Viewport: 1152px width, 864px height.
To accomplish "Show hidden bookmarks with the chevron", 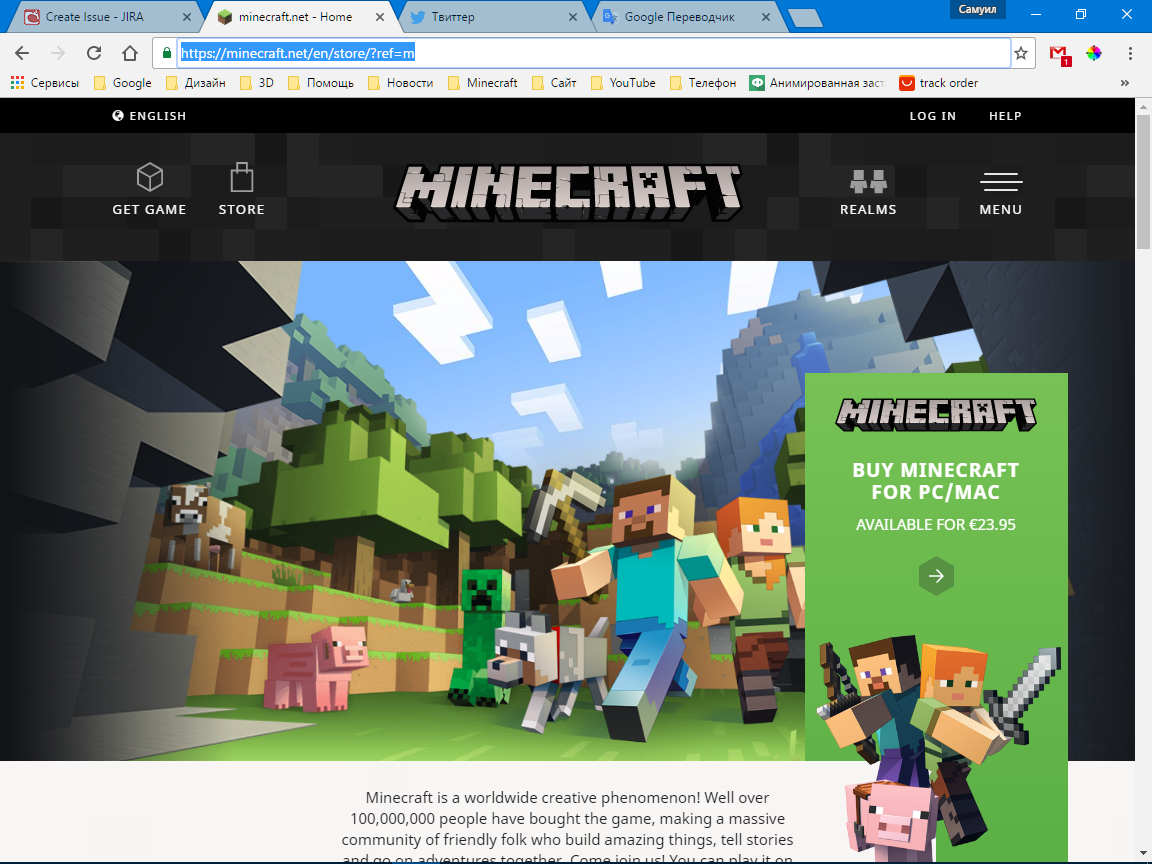I will pos(1125,83).
